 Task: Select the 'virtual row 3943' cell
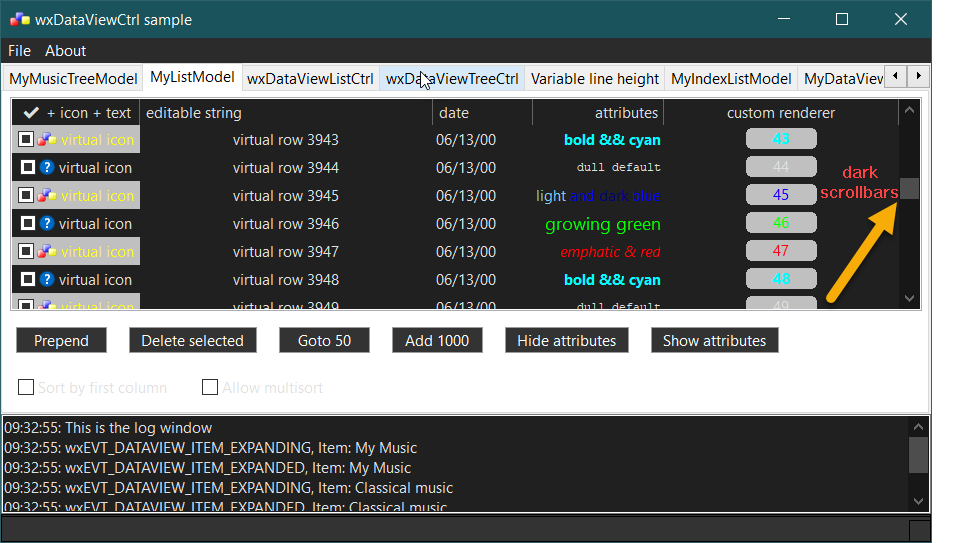click(286, 140)
